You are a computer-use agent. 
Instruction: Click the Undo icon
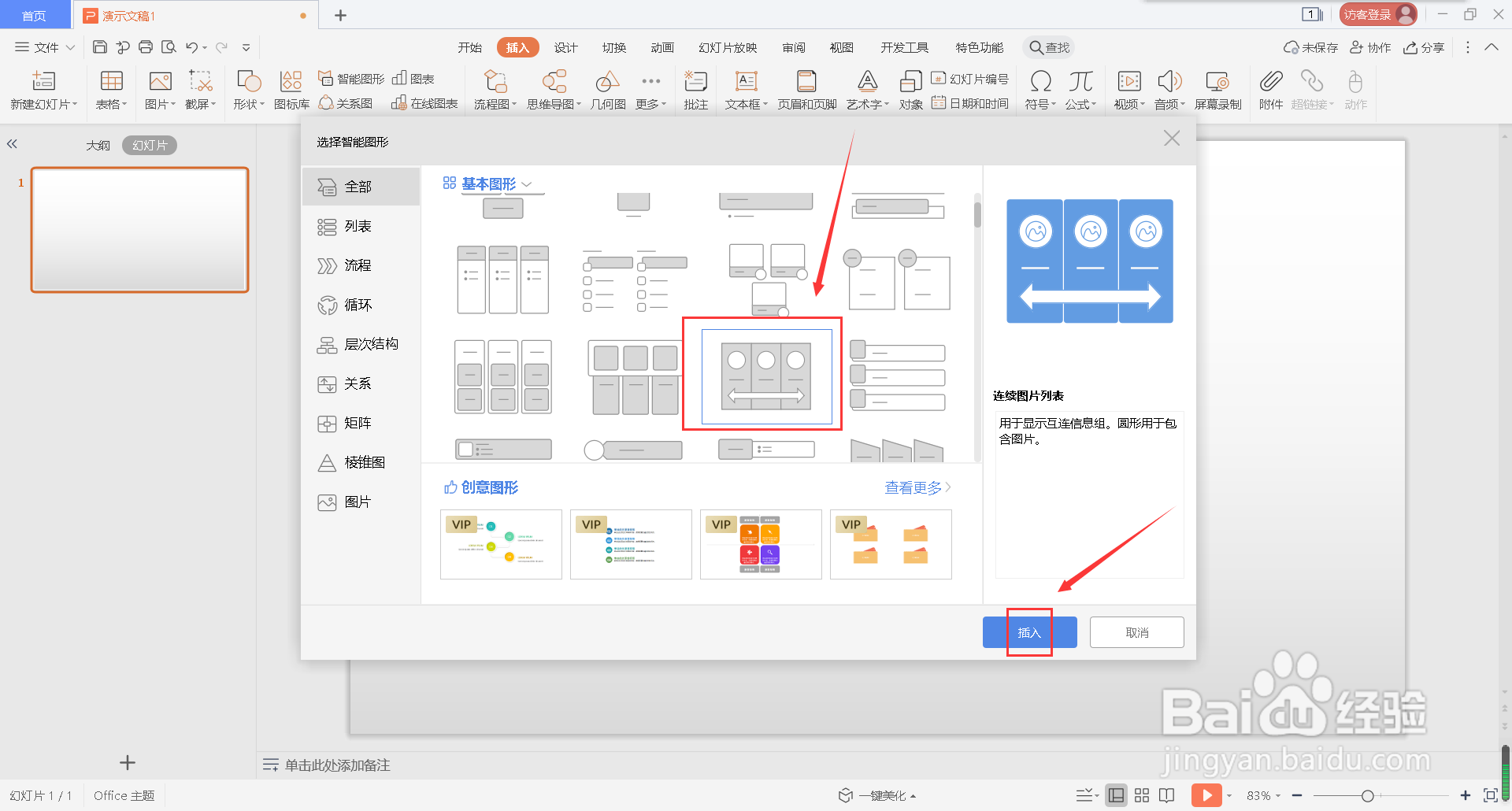(x=191, y=47)
